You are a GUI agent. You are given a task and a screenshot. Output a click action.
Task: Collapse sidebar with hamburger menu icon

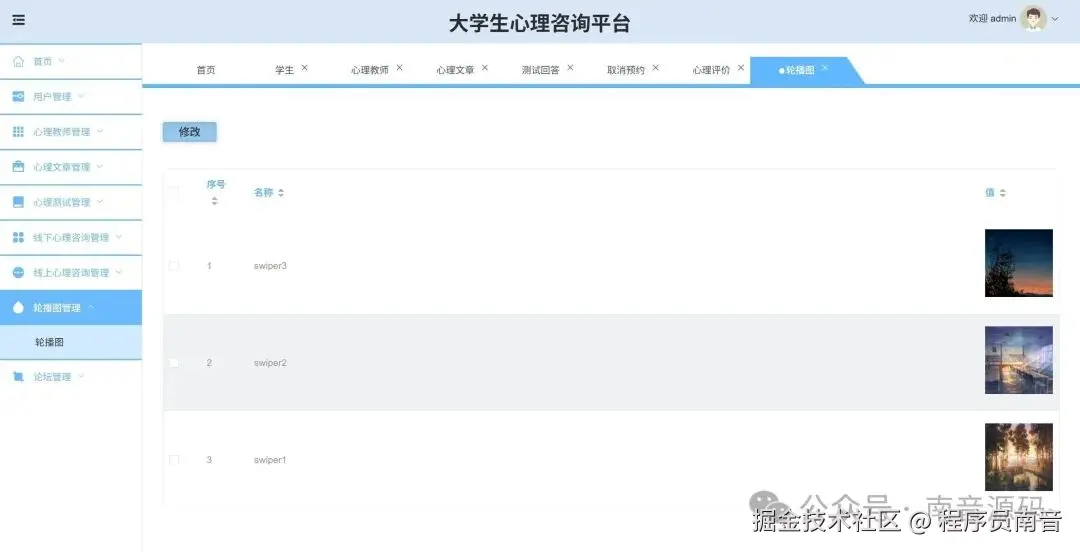coord(19,20)
